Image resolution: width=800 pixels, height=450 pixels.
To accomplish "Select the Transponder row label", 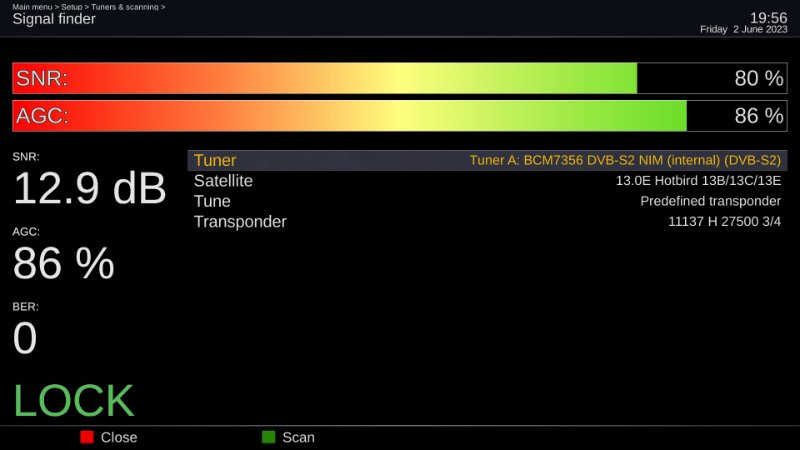I will click(x=240, y=222).
